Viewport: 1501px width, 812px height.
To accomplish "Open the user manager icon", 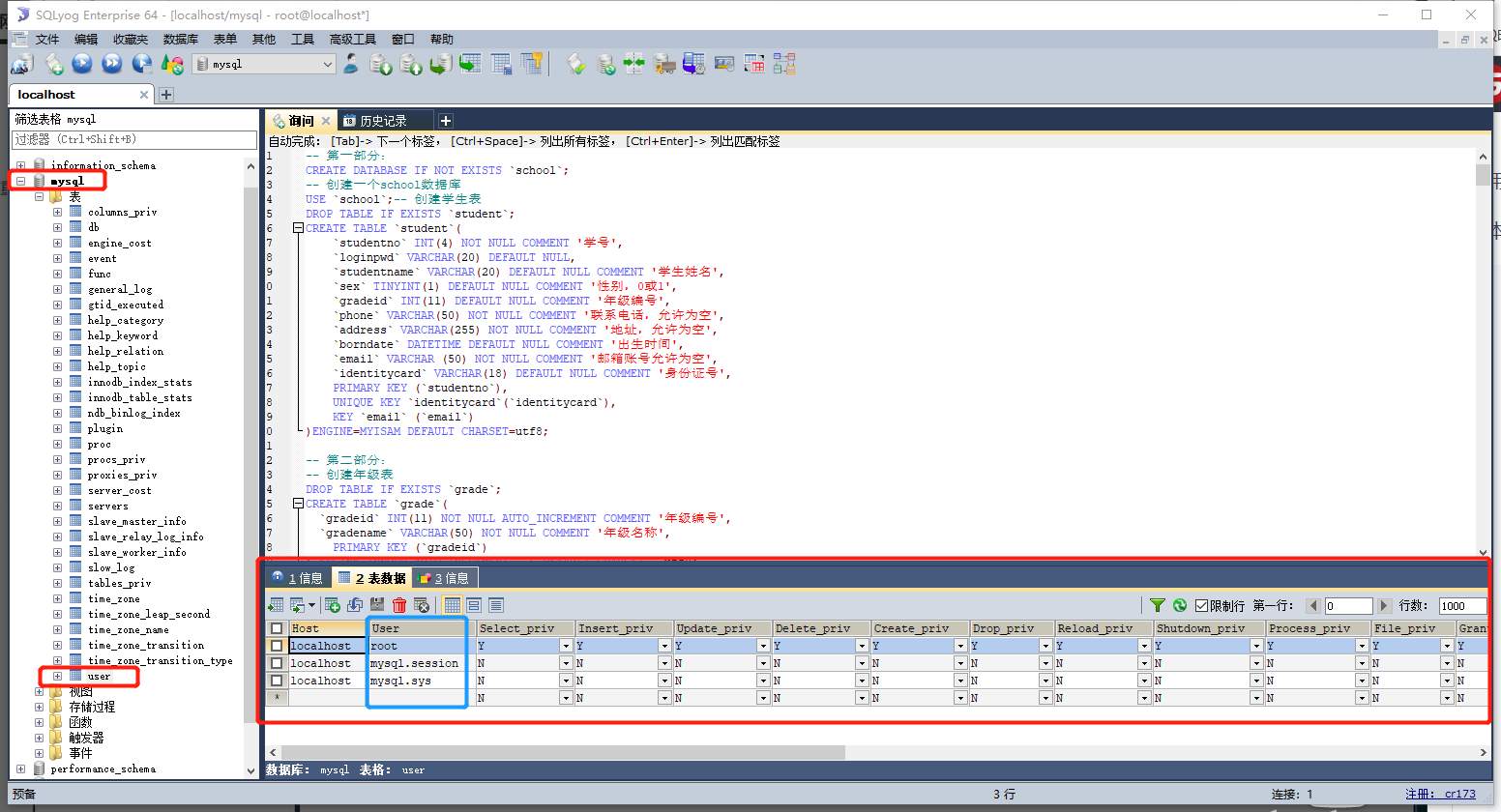I will (351, 64).
